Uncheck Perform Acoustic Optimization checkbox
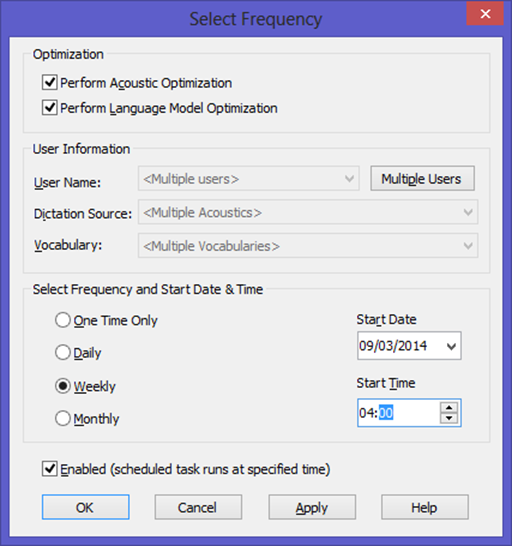Viewport: 512px width, 546px height. point(49,83)
